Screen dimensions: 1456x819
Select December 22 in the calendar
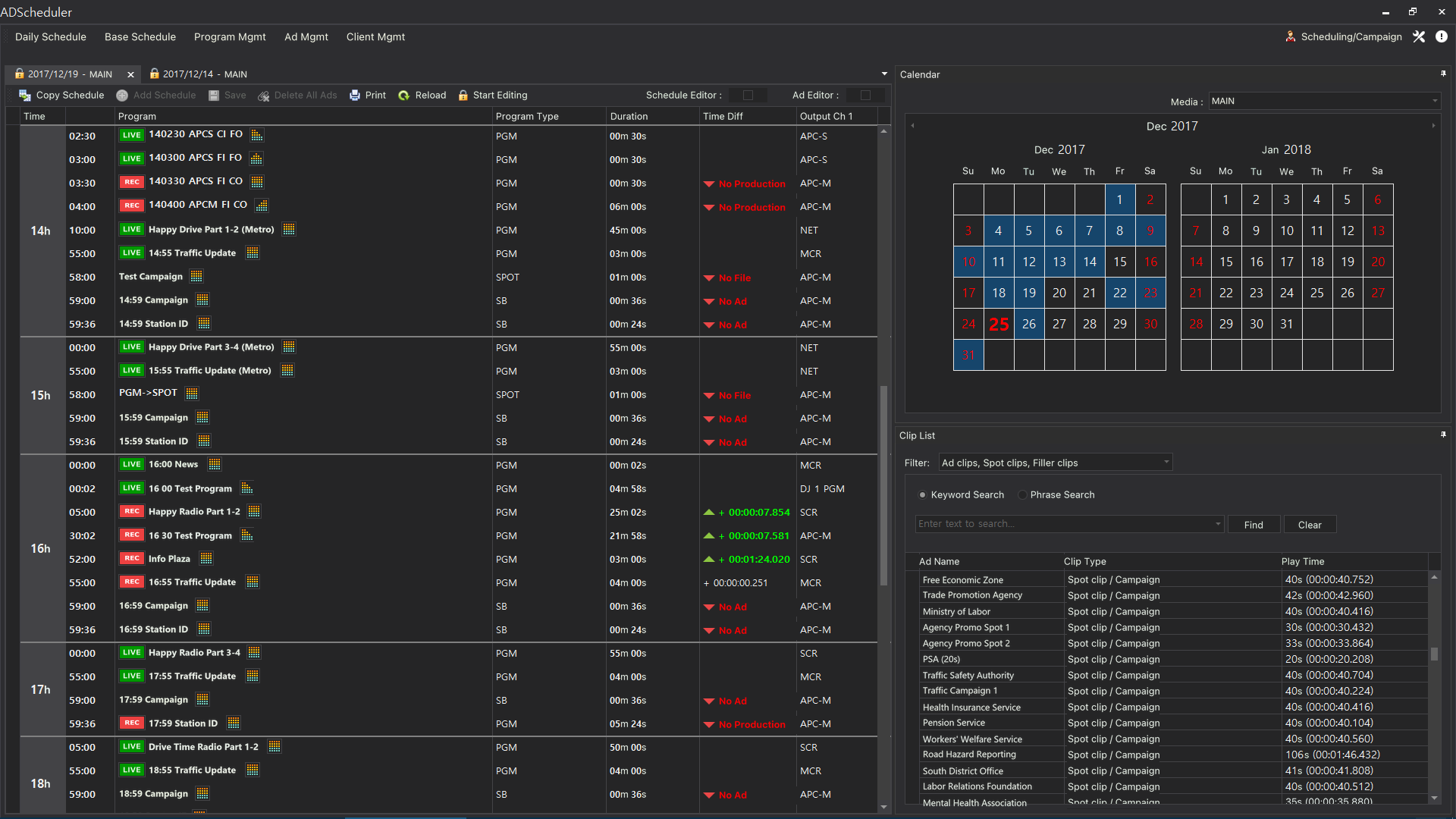coord(1120,293)
